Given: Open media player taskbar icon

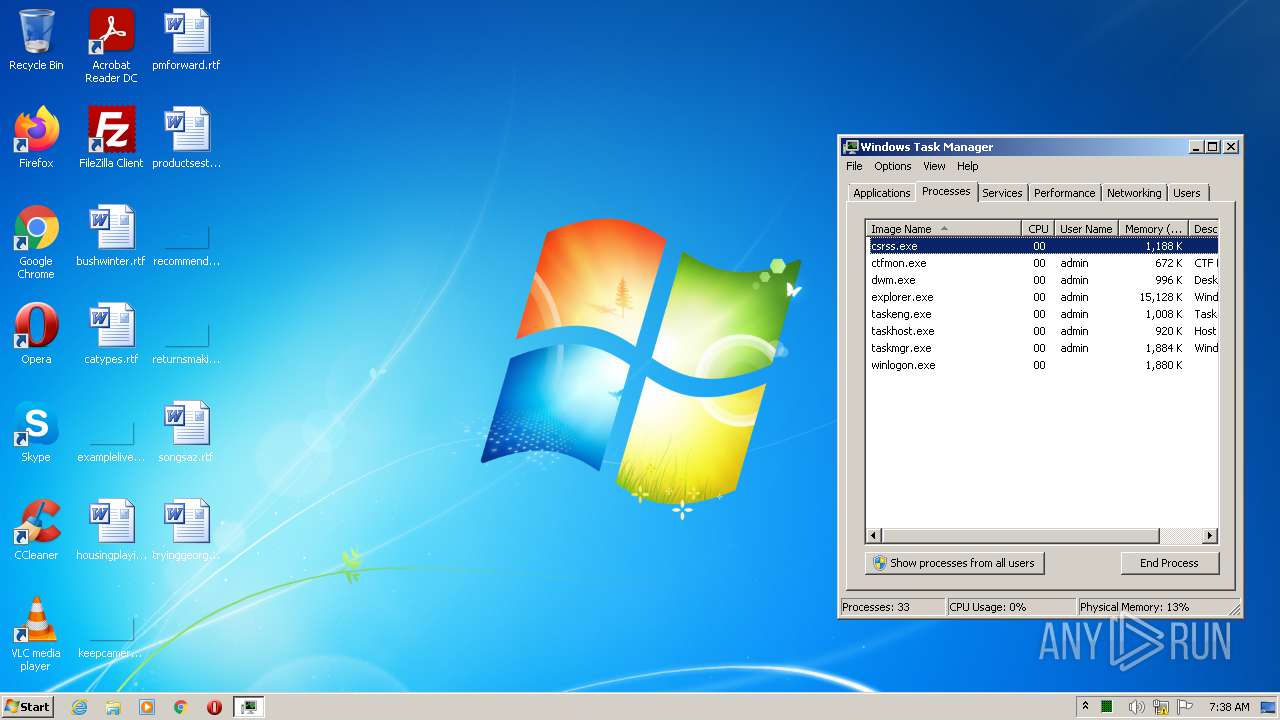Looking at the screenshot, I should (147, 707).
